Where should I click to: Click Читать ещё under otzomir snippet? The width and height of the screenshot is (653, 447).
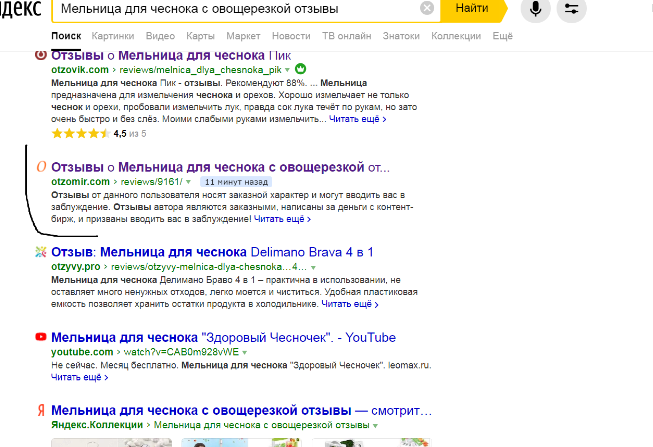coord(282,219)
